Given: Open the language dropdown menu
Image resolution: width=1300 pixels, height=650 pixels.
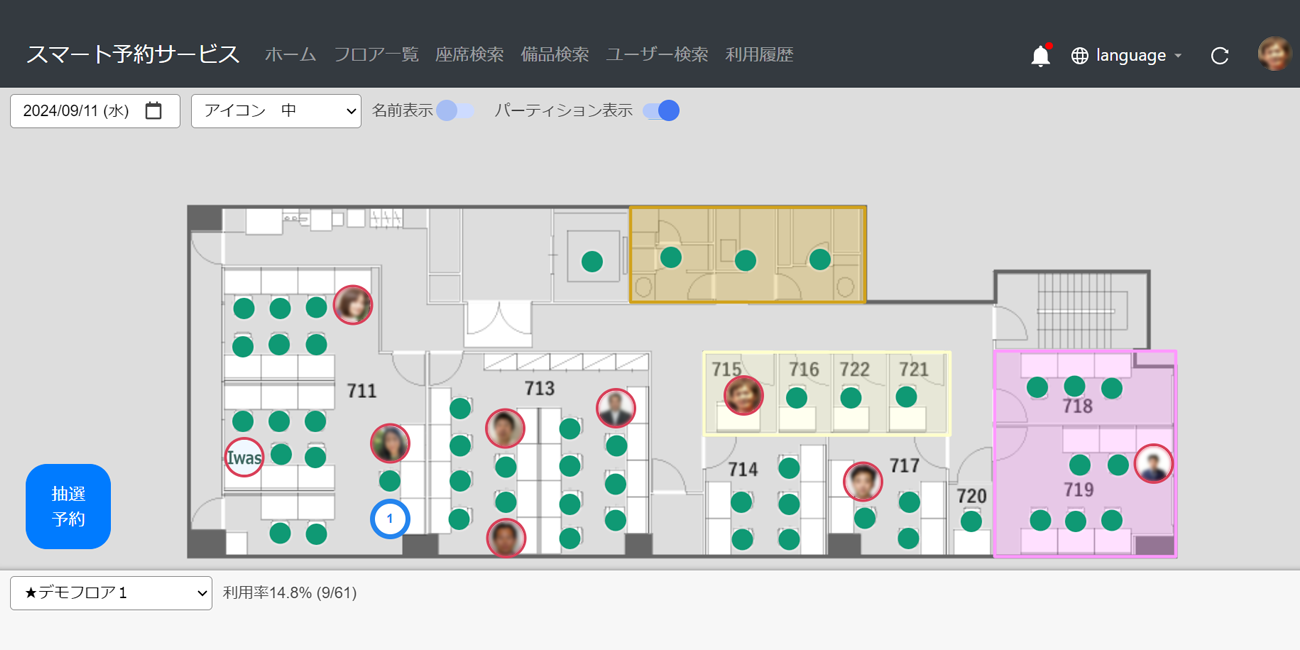Looking at the screenshot, I should [x=1127, y=56].
